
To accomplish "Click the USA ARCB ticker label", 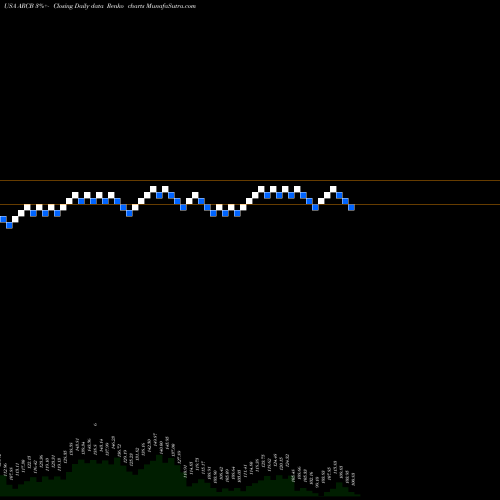I will tap(19, 6).
